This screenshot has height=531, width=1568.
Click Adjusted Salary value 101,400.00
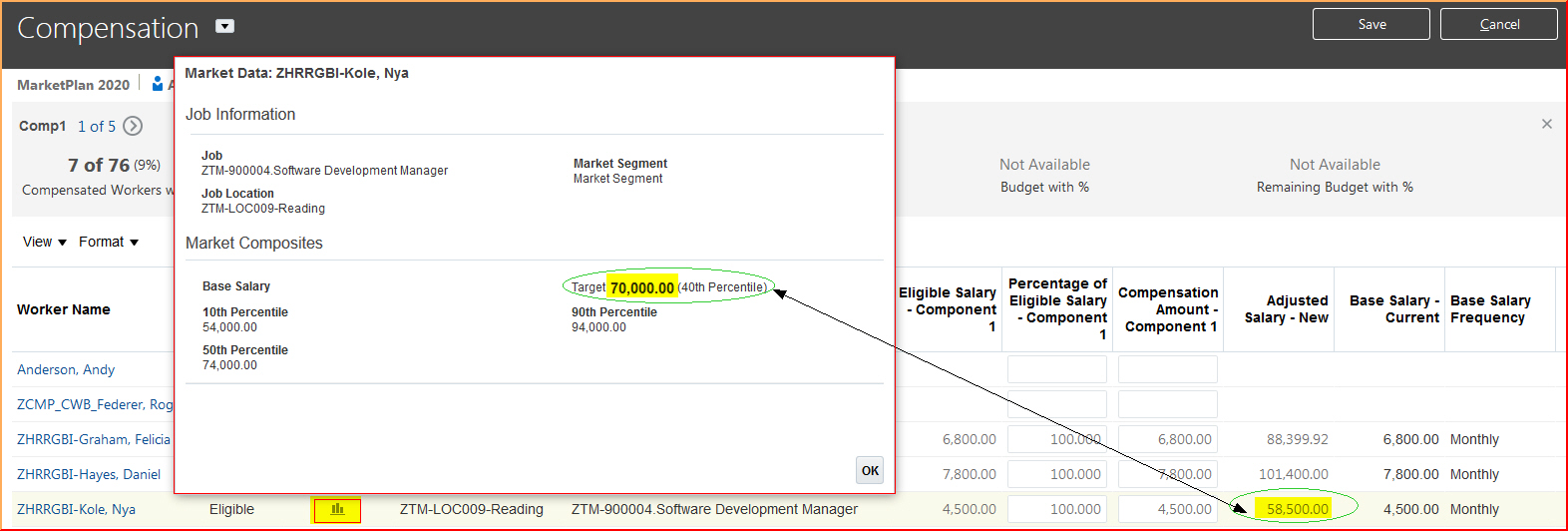1293,474
